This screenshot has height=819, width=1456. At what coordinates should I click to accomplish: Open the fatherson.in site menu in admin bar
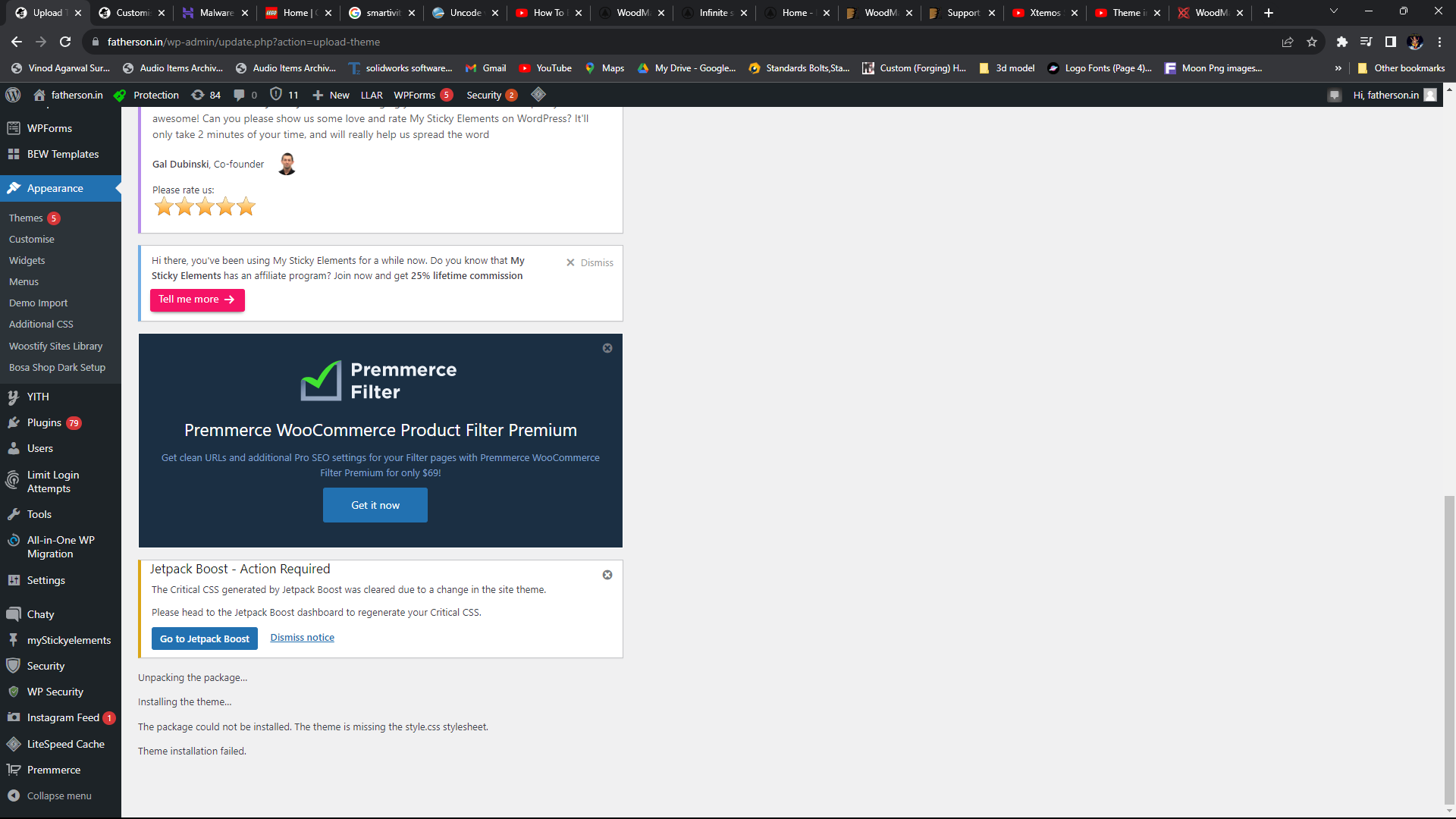tap(68, 95)
